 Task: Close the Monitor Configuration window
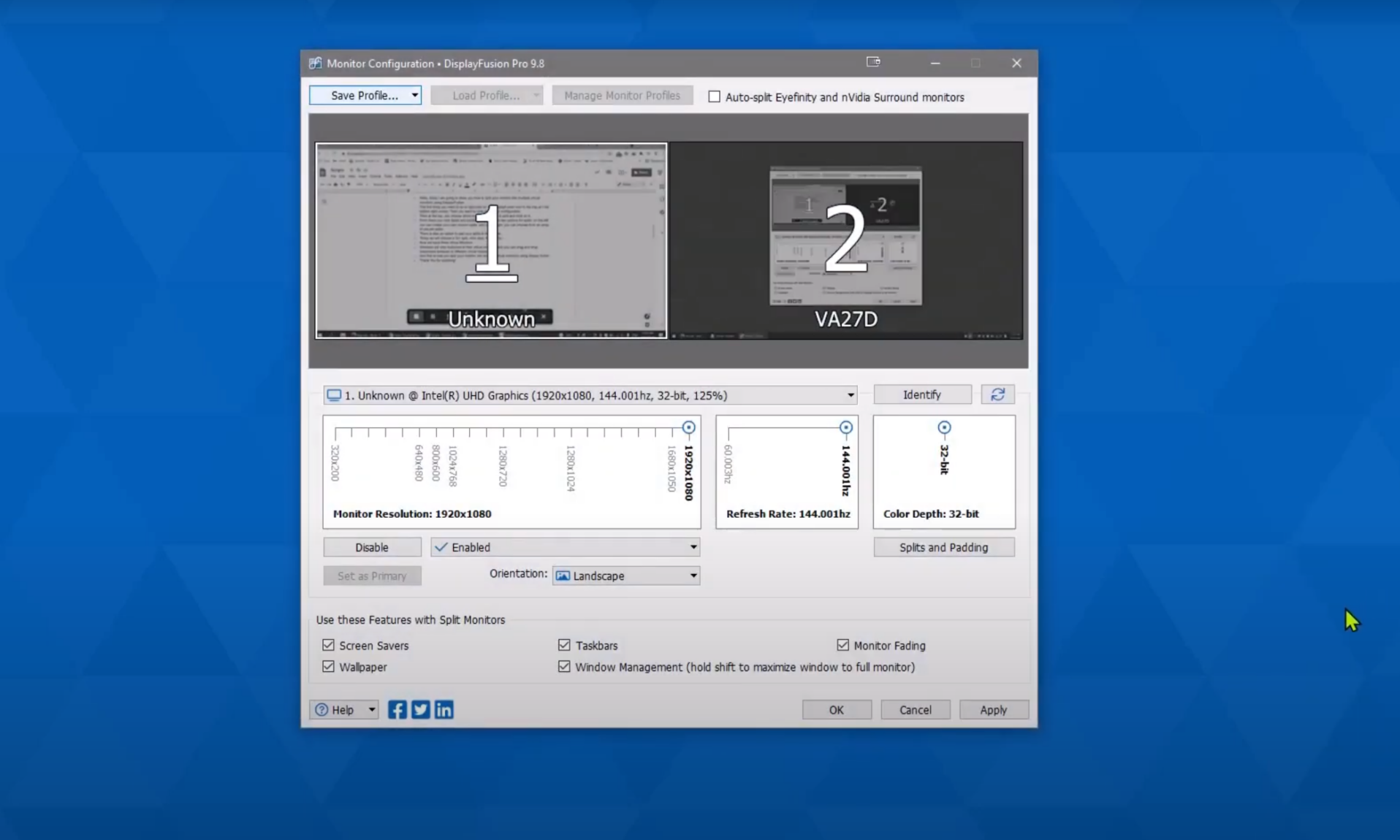tap(1016, 64)
